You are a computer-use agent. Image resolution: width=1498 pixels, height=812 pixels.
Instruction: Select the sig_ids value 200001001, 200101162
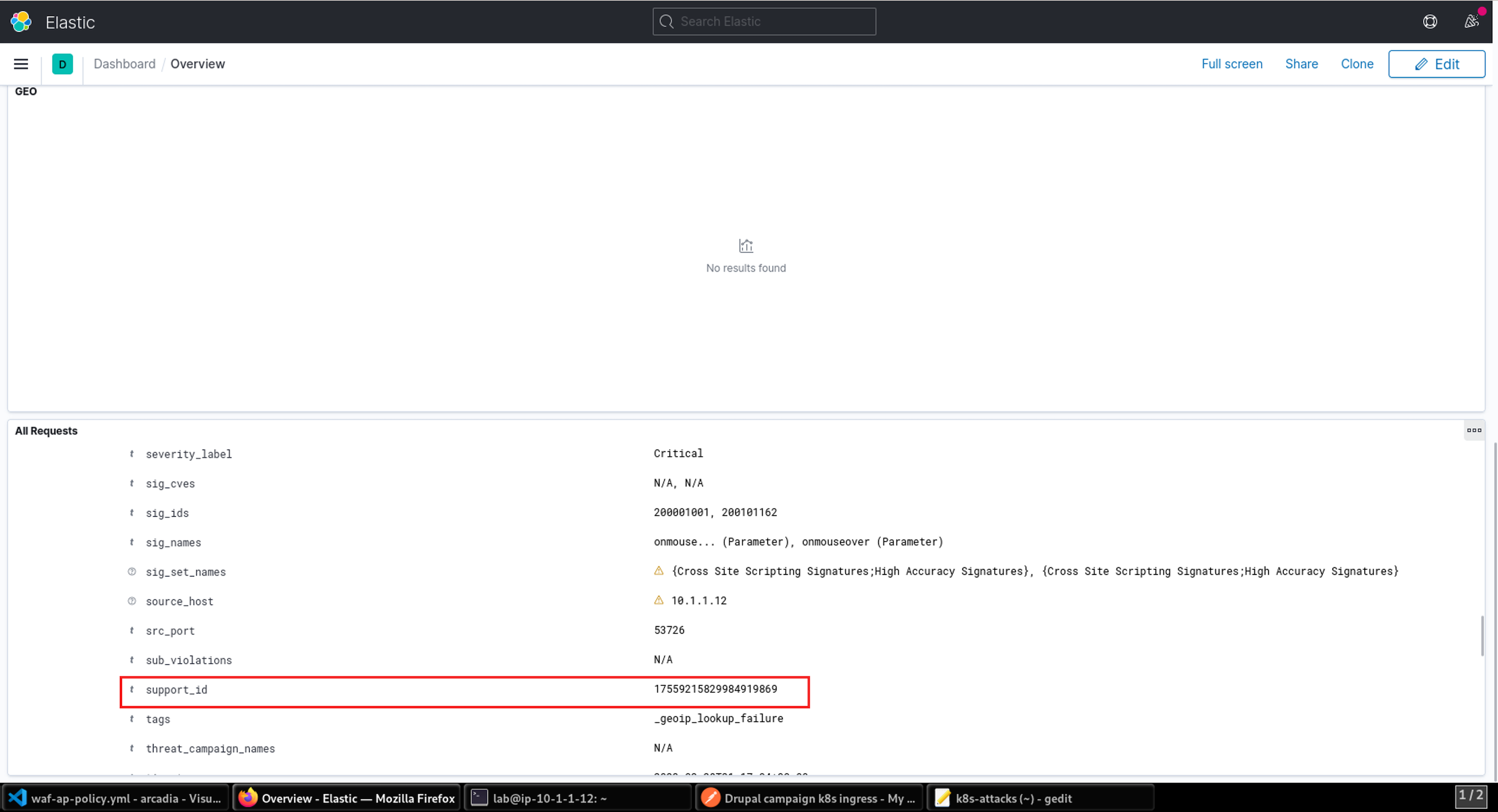pyautogui.click(x=715, y=513)
